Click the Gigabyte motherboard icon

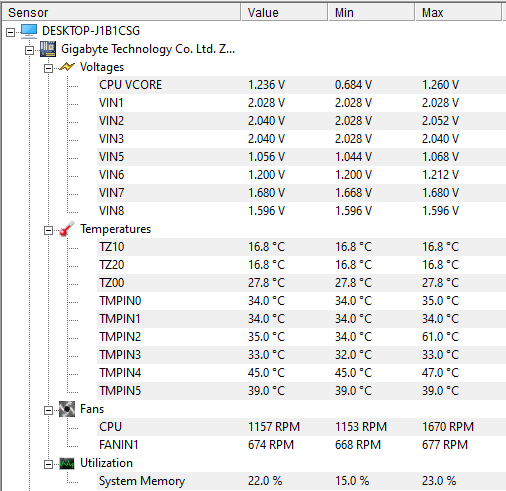coord(48,49)
